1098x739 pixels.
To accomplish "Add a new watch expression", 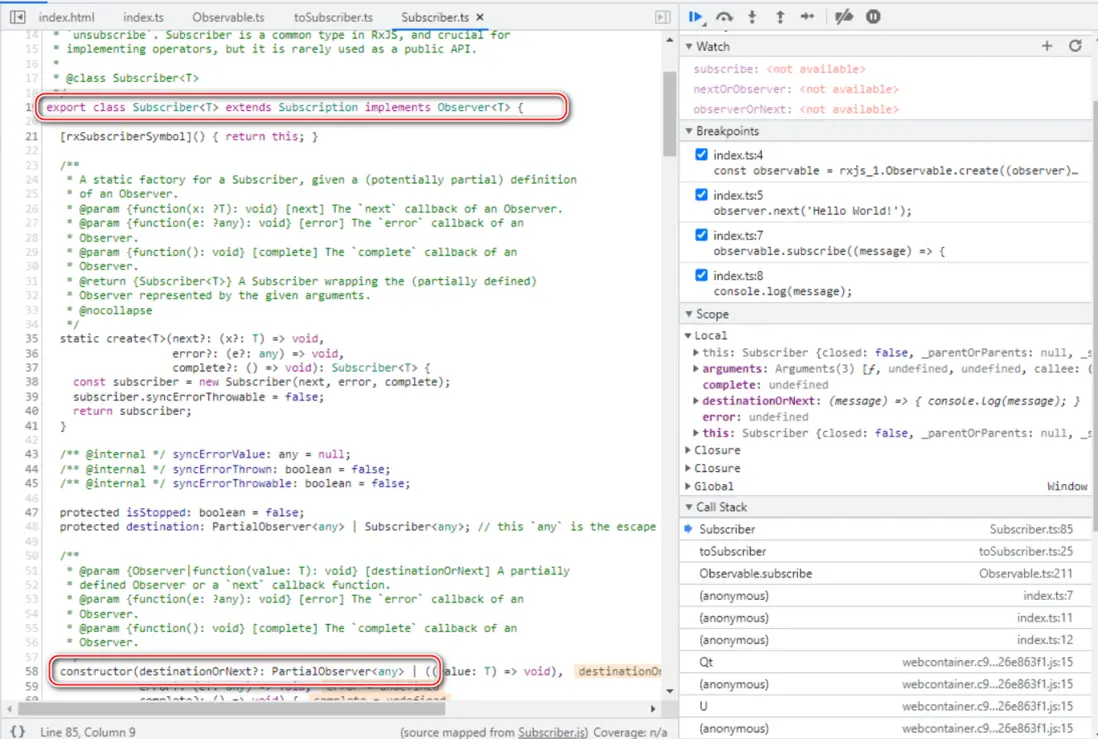I will coord(1047,46).
